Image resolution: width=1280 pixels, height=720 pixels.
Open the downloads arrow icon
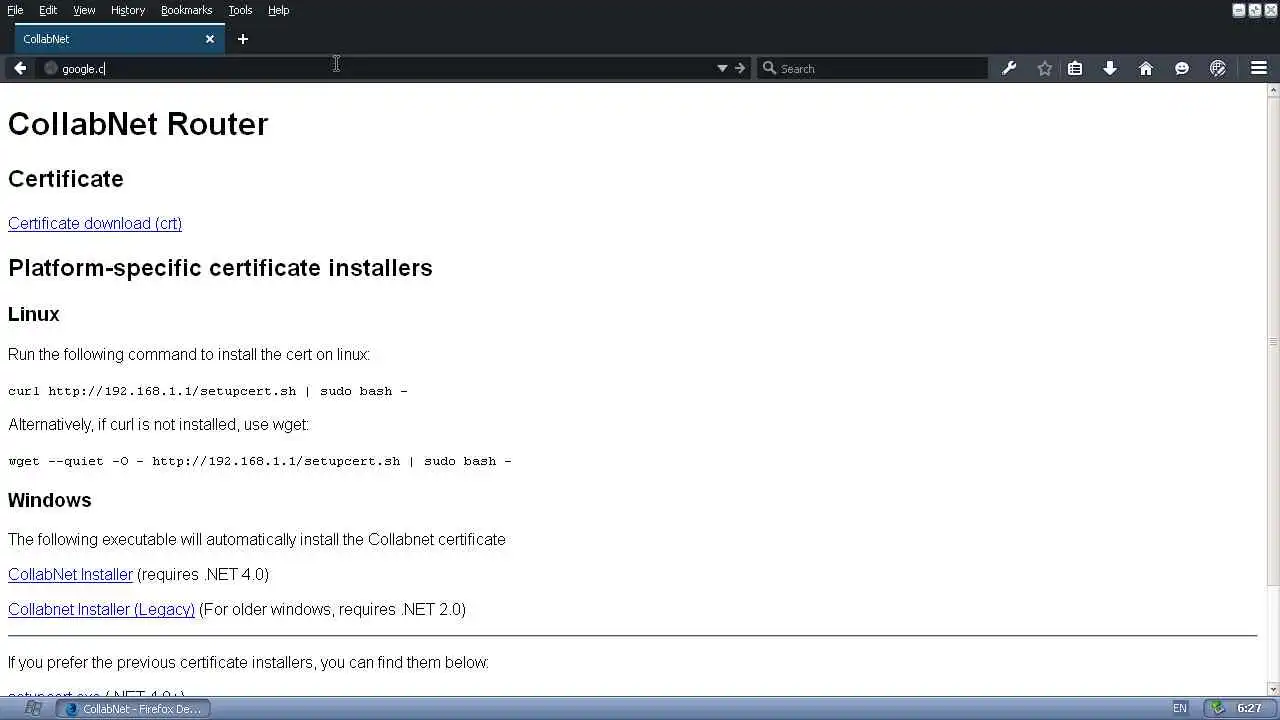tap(1110, 68)
